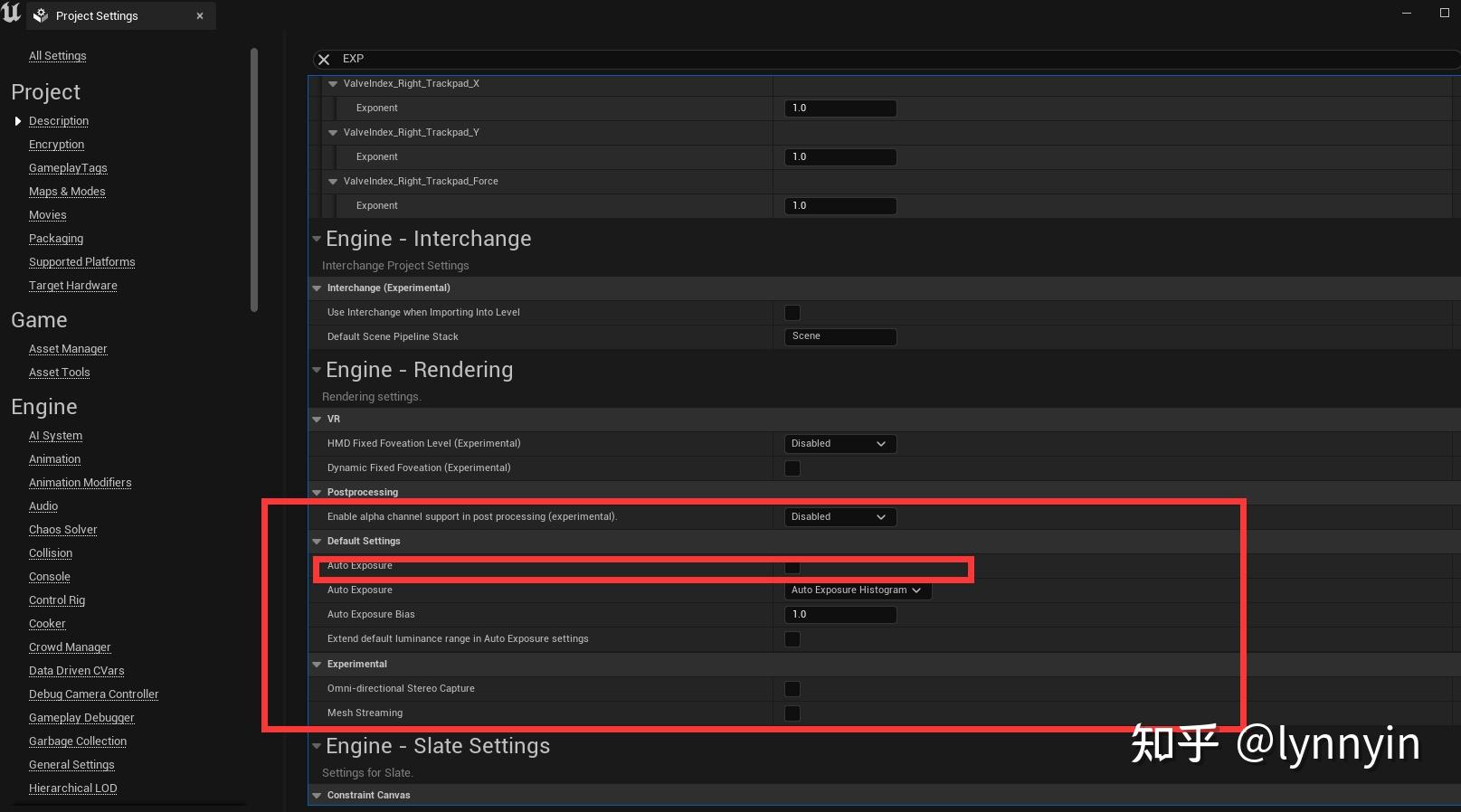The image size is (1461, 812).
Task: Open HMD Fixed Foveation Level dropdown
Action: (840, 443)
